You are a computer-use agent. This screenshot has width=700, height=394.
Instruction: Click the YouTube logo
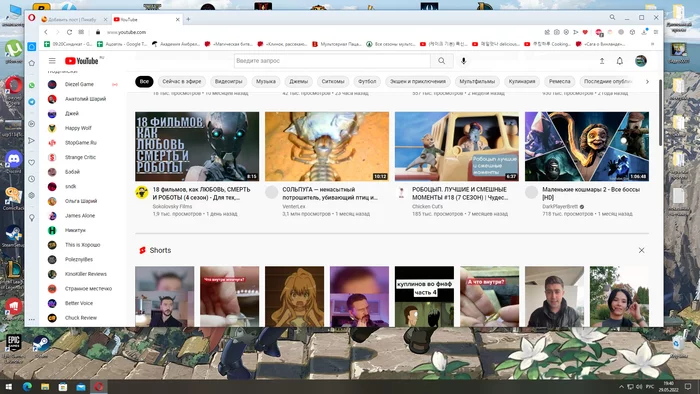82,61
